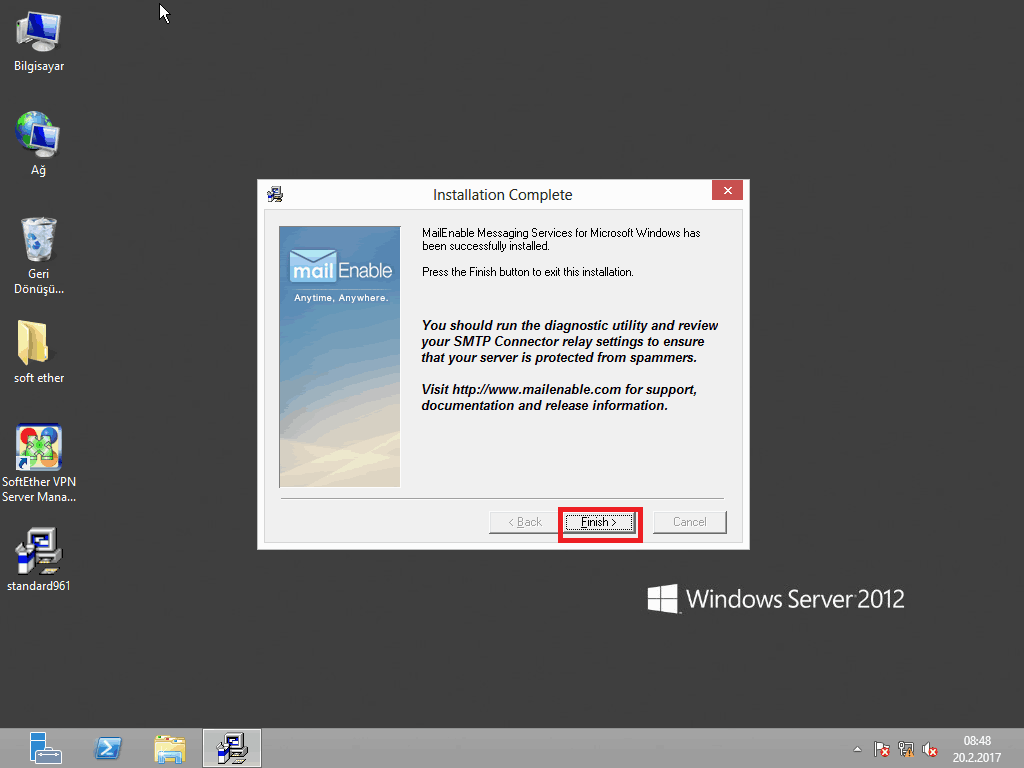Select the standard961 installer file icon
The height and width of the screenshot is (768, 1024).
[x=39, y=560]
